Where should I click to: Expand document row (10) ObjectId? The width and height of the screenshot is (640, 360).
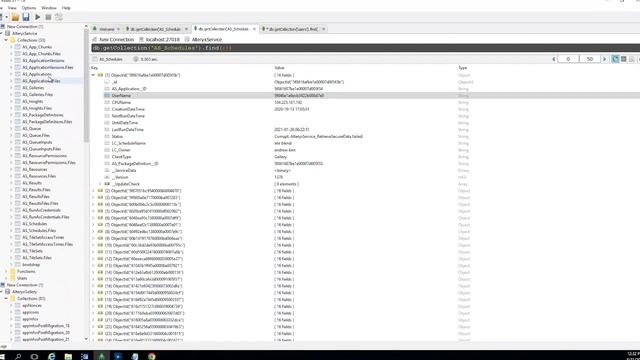tap(93, 245)
